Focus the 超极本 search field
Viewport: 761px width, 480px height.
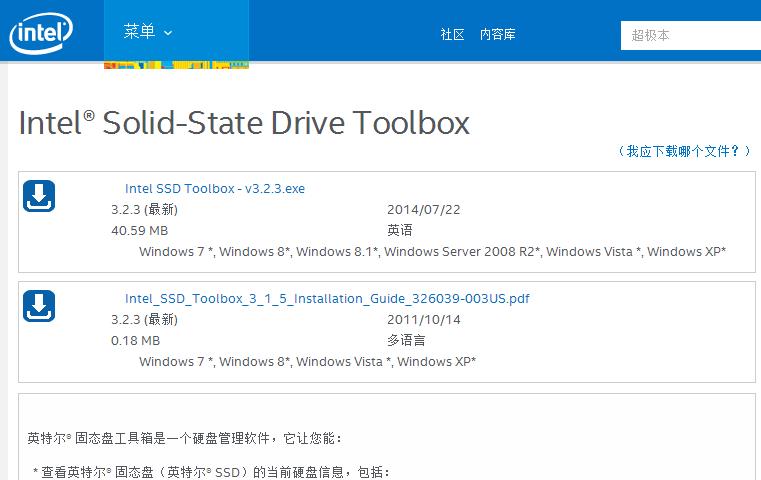click(691, 35)
